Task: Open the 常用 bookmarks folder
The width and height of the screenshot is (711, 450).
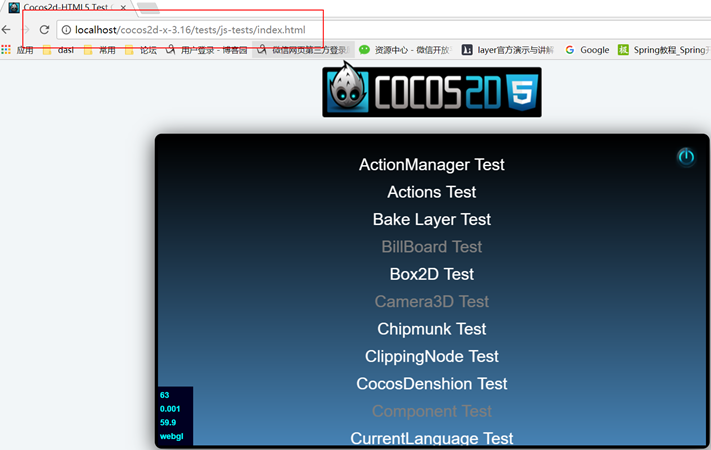Action: click(x=100, y=50)
